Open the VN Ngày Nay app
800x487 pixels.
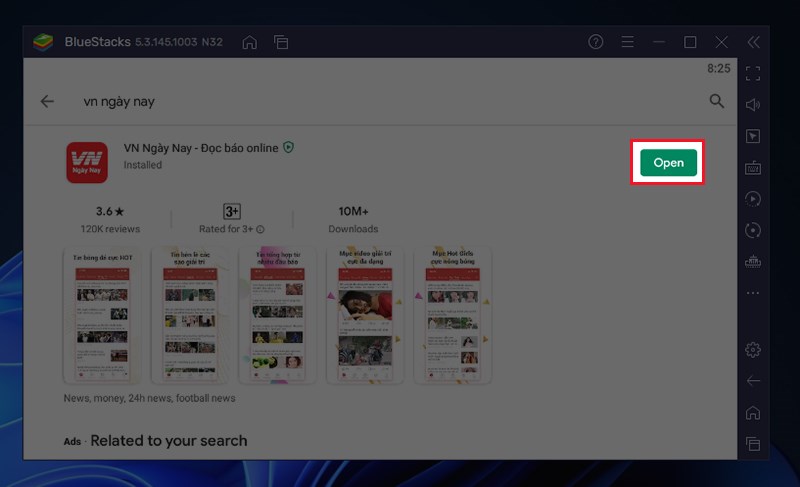668,163
